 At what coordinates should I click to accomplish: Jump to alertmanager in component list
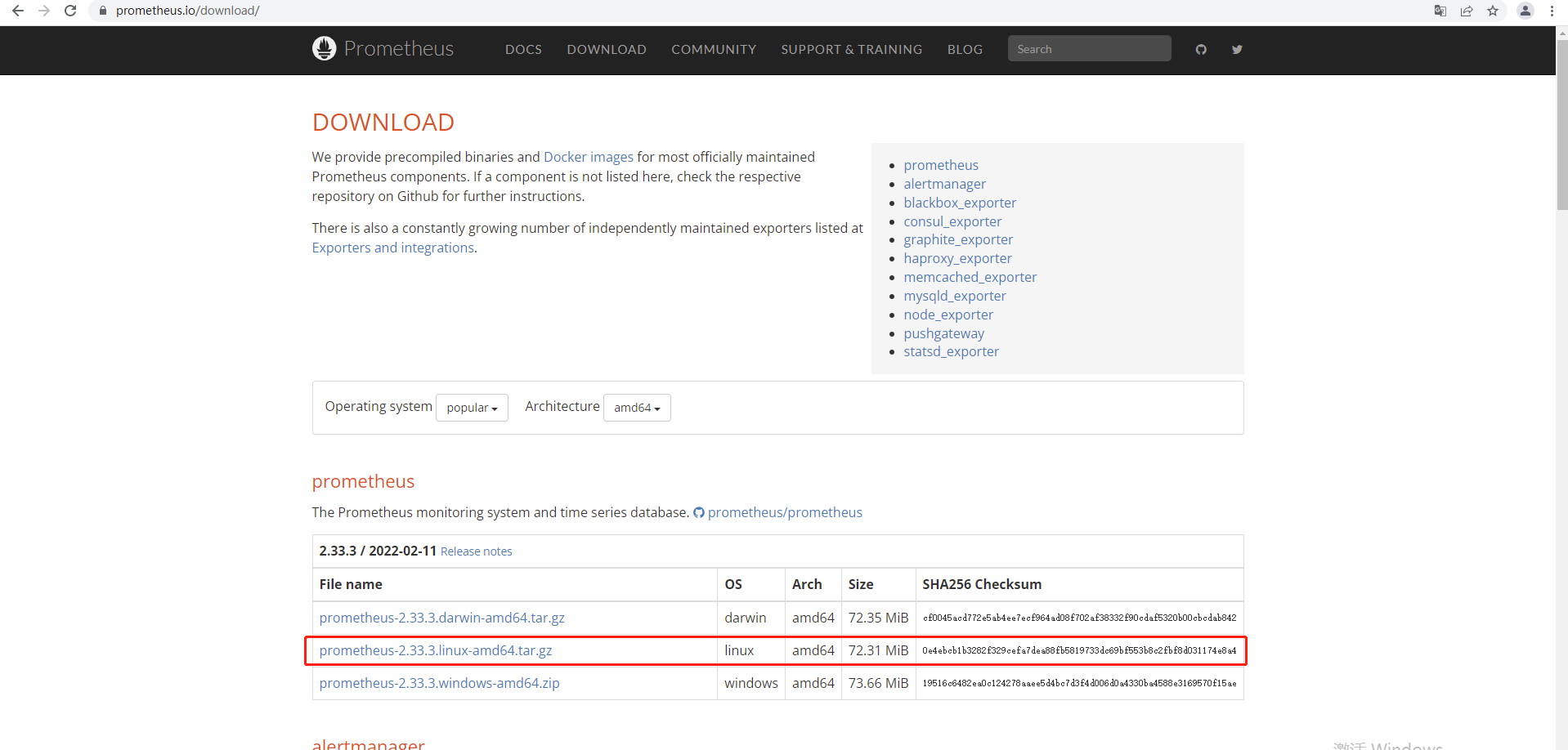point(944,184)
